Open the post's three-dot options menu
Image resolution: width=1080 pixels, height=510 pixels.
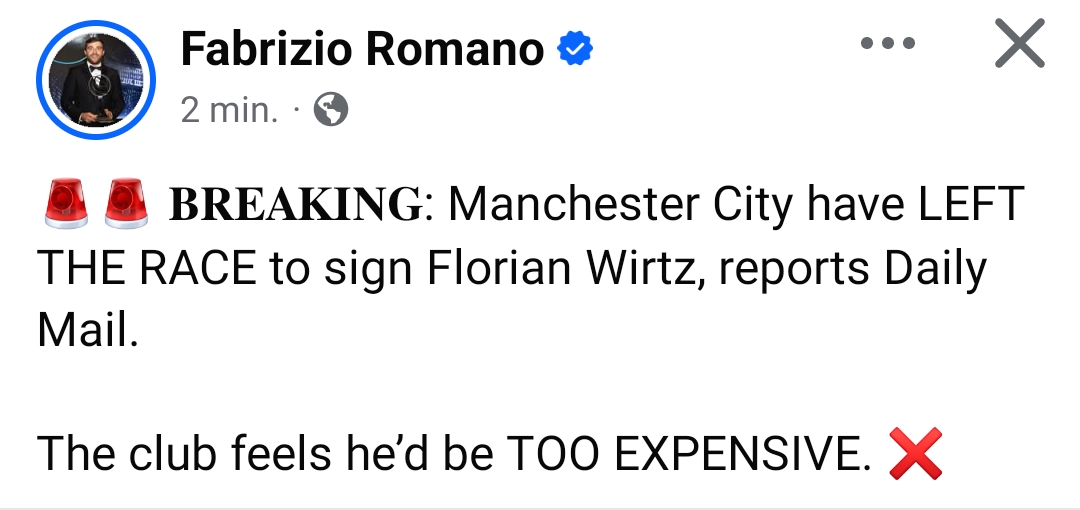pos(887,44)
